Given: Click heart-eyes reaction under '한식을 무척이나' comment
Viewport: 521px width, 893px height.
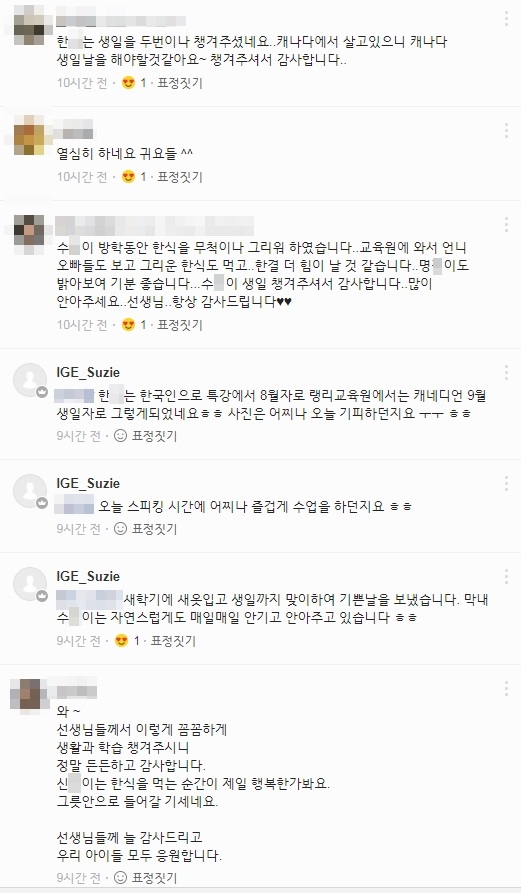Looking at the screenshot, I should 129,325.
